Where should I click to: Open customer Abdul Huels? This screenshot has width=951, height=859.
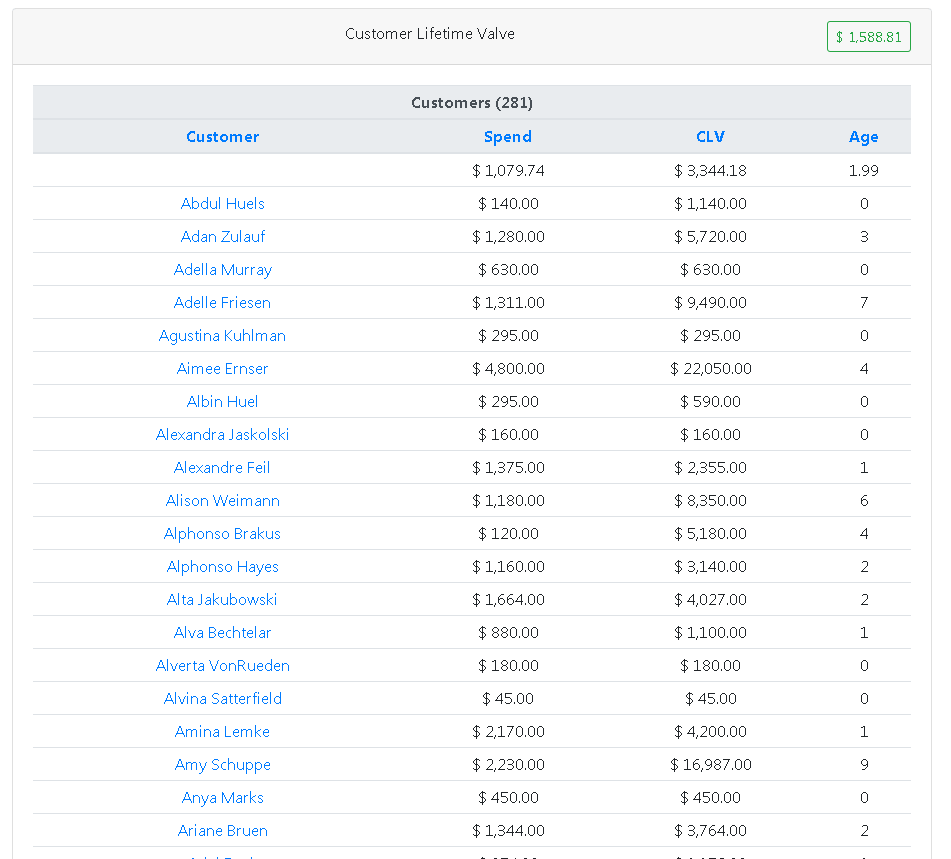[x=222, y=204]
